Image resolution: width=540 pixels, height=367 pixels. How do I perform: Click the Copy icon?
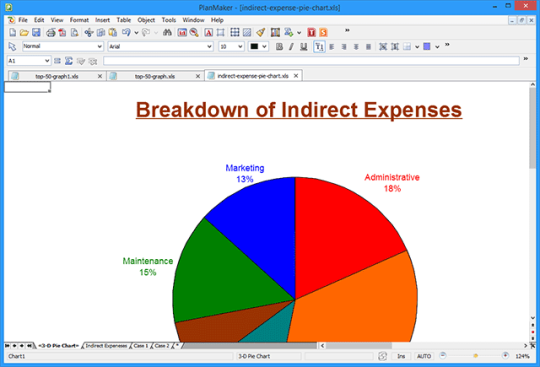(101, 32)
